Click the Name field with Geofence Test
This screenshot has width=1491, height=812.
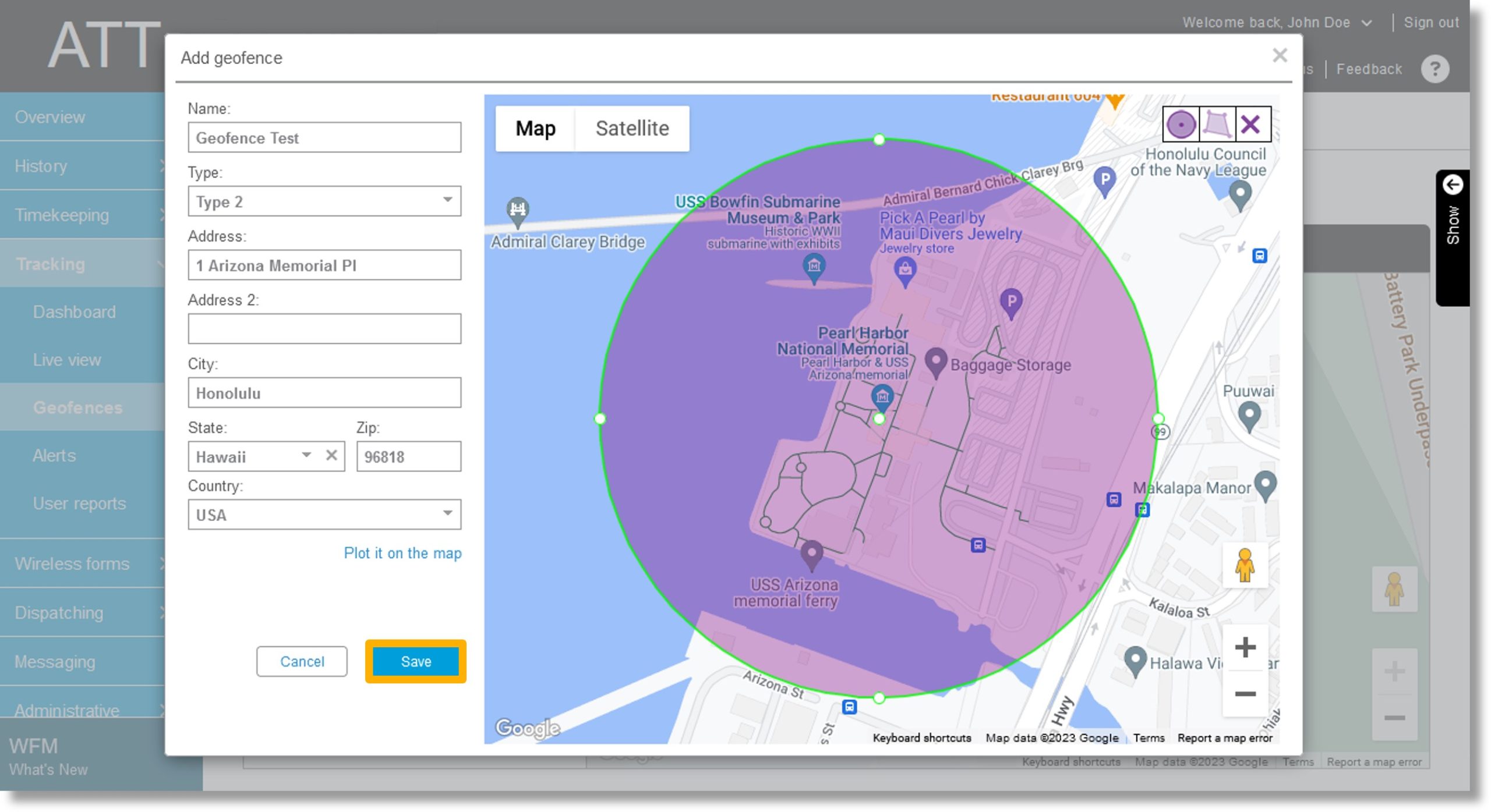click(324, 137)
